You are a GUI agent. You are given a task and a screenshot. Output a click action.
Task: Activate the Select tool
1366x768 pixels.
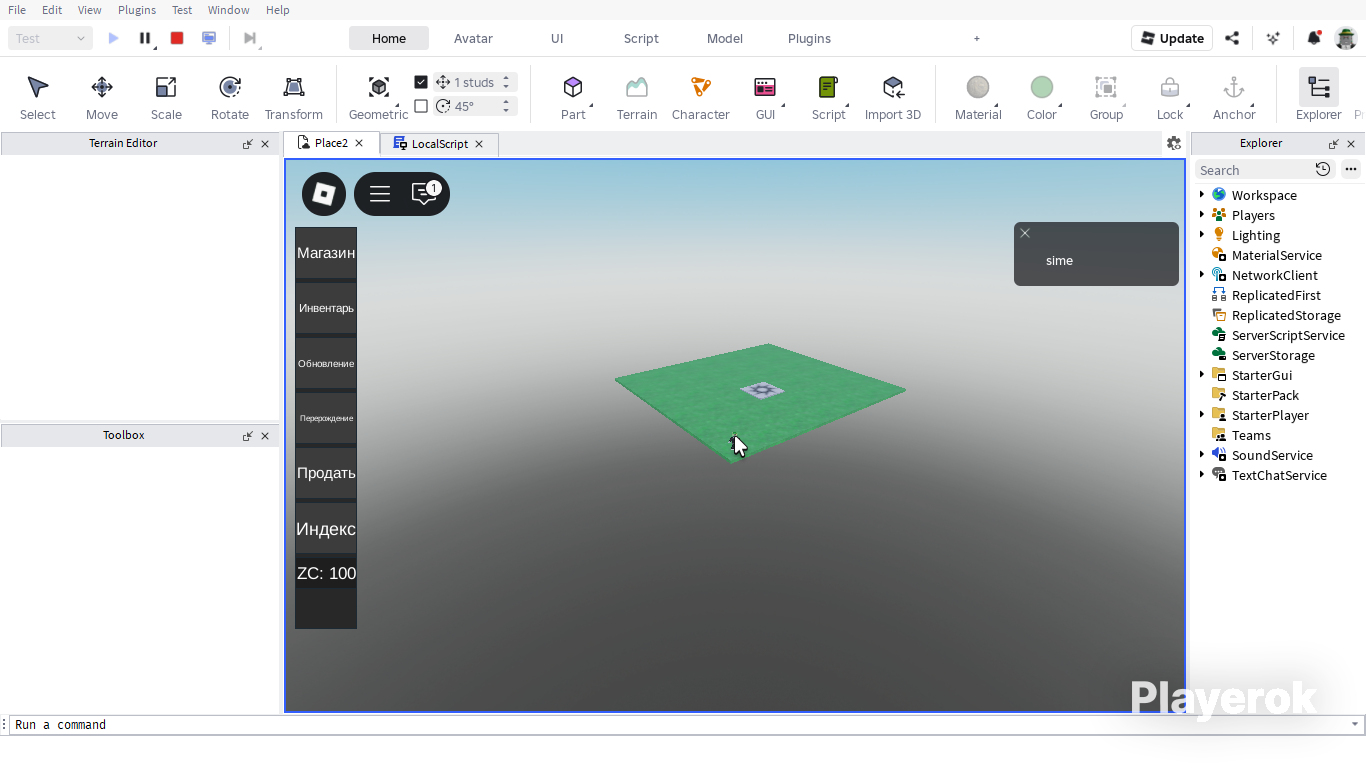coord(38,97)
